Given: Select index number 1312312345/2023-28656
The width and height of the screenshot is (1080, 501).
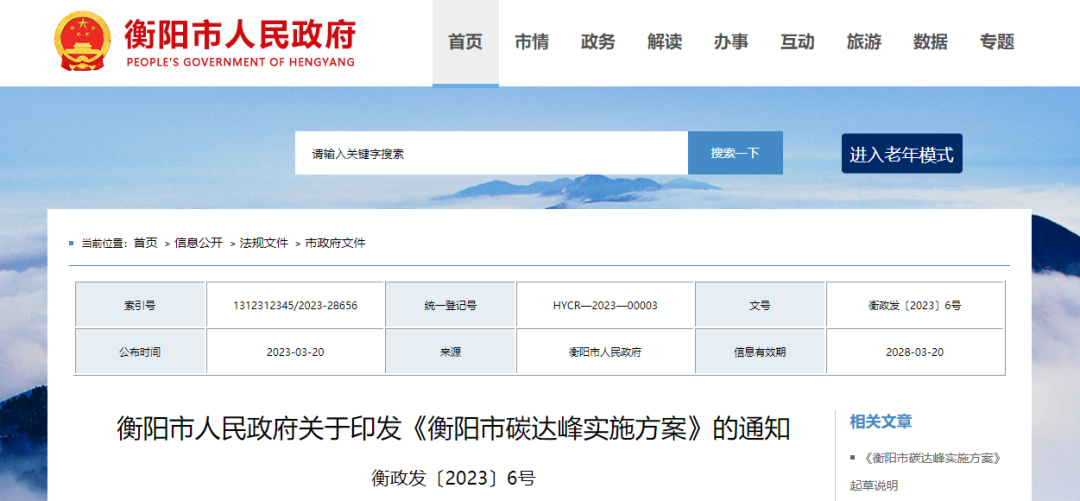Looking at the screenshot, I should point(295,305).
